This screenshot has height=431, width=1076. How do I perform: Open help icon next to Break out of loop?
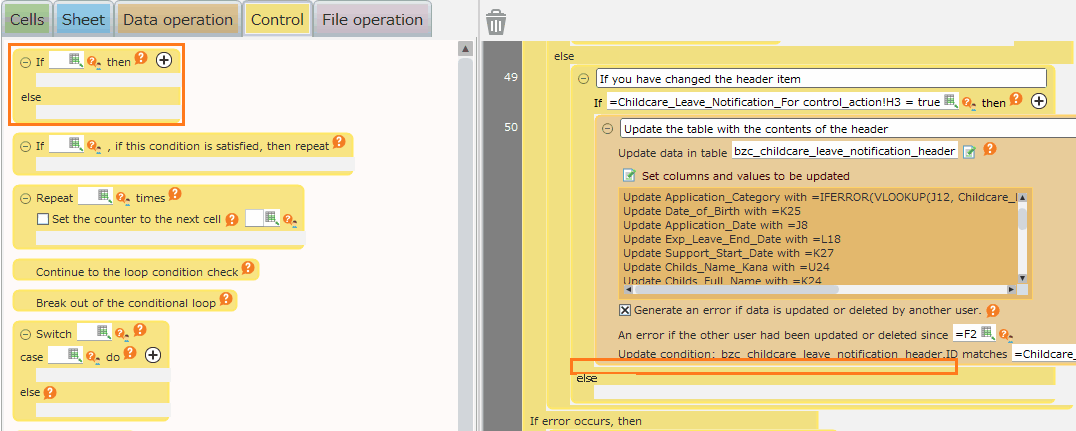(227, 299)
